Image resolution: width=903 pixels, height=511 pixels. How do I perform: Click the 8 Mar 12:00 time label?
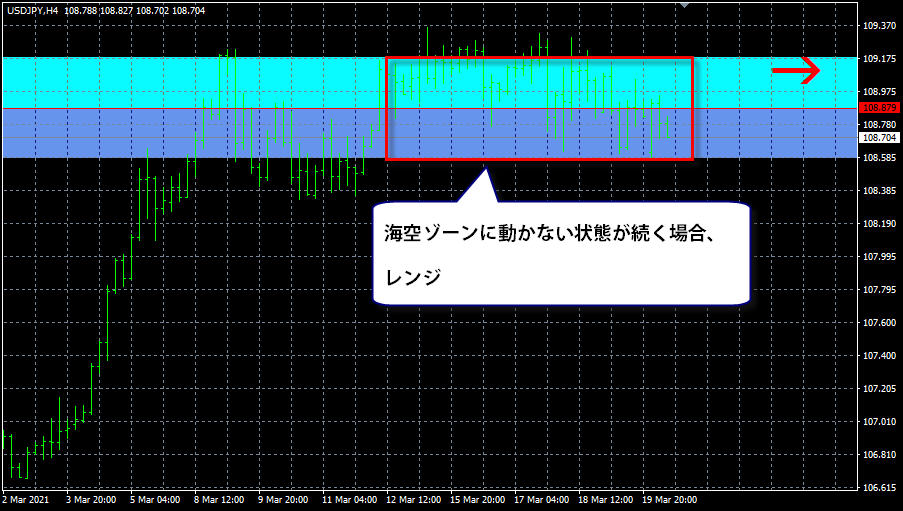[x=219, y=499]
